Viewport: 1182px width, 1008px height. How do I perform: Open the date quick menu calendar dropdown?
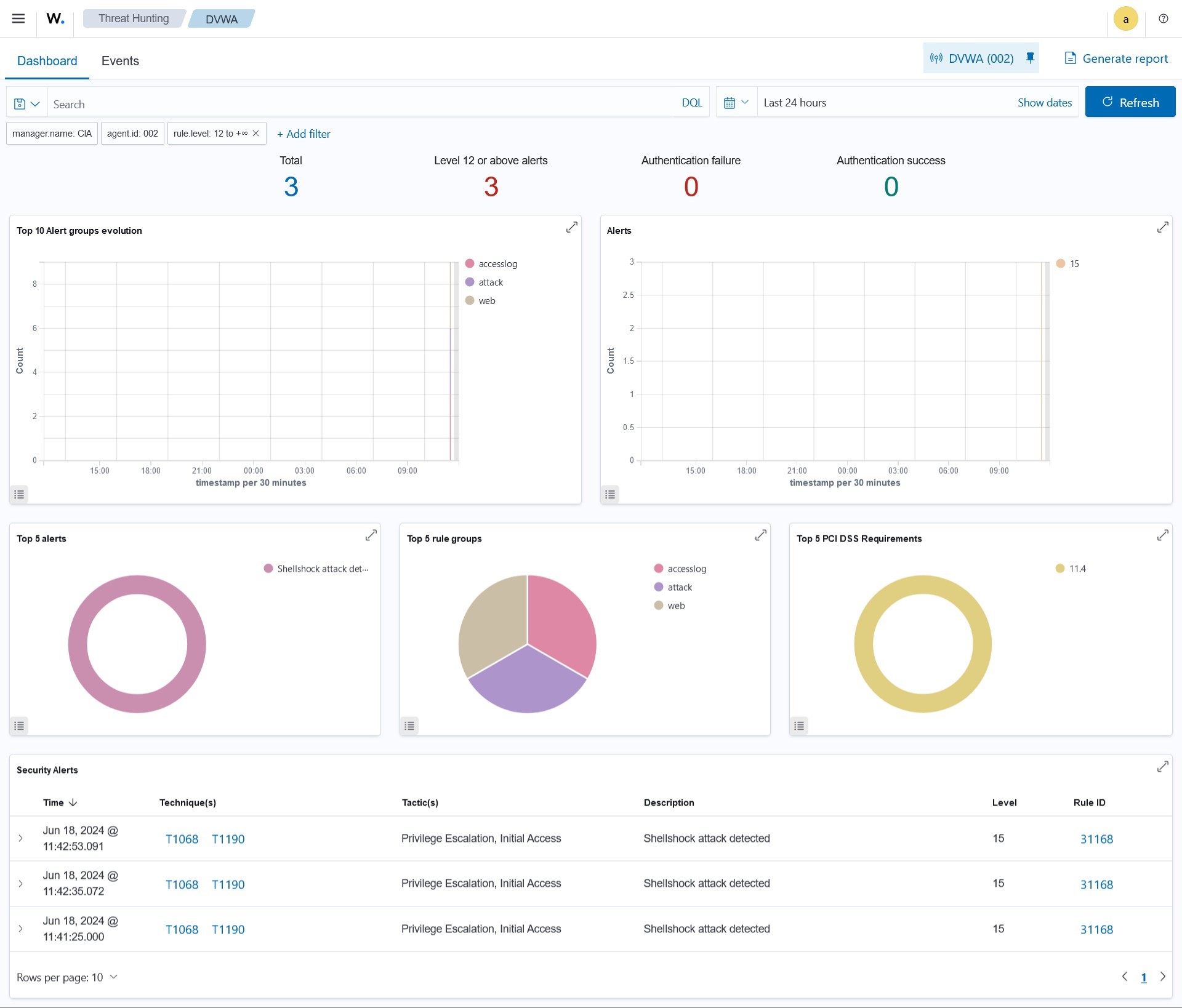tap(736, 103)
